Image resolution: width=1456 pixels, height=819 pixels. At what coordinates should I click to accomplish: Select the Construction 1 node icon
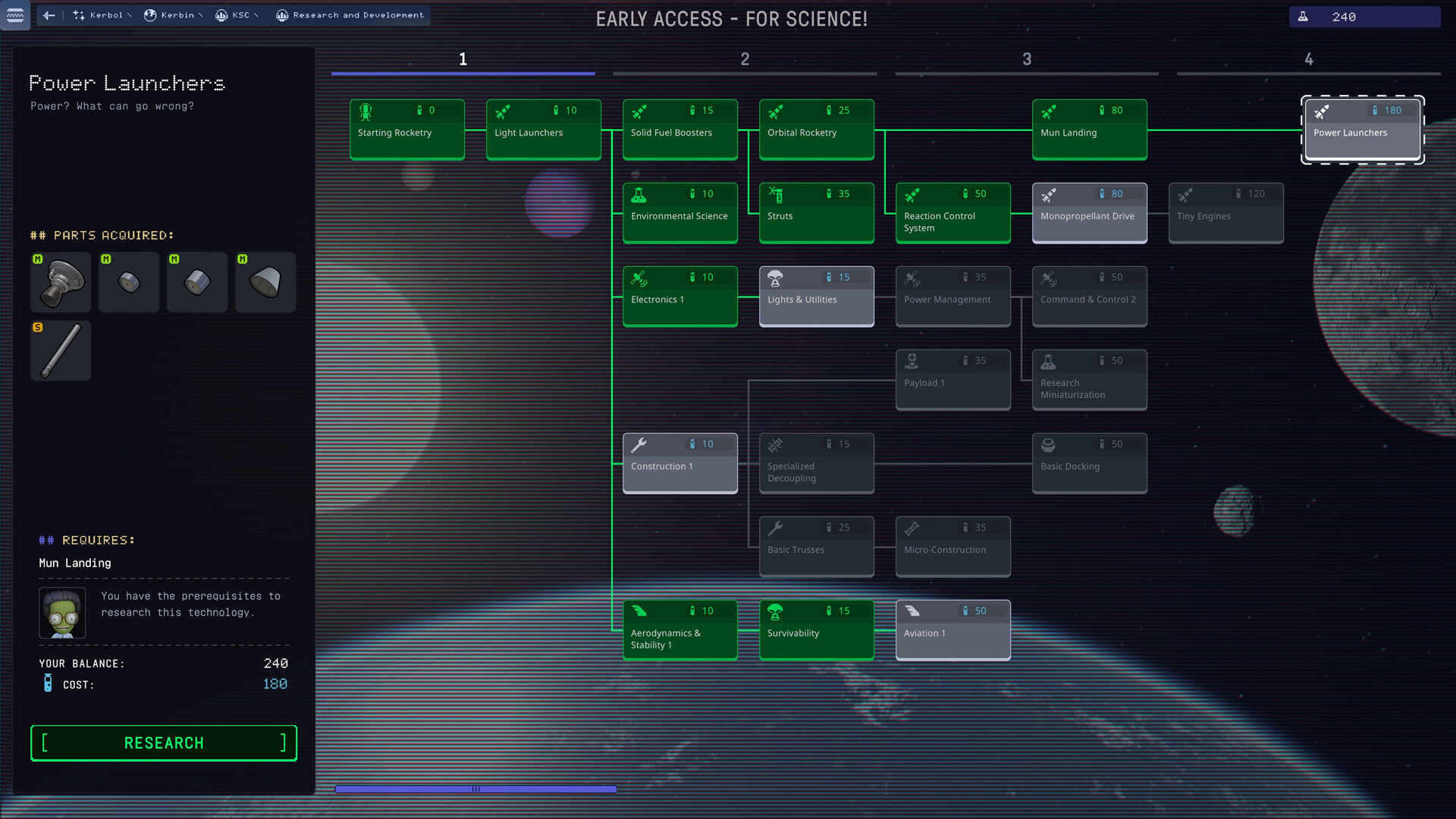[638, 444]
